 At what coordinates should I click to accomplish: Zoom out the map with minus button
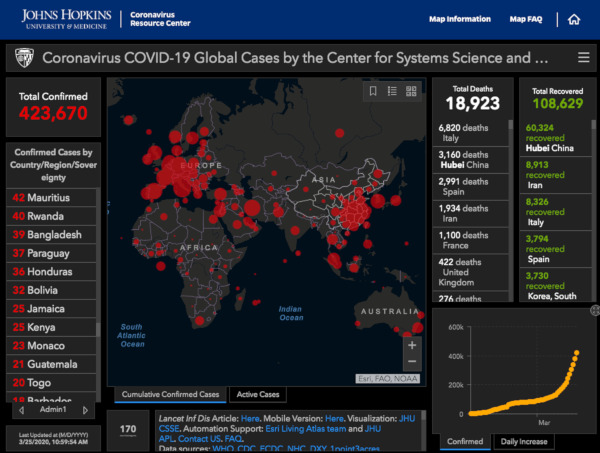coord(412,362)
